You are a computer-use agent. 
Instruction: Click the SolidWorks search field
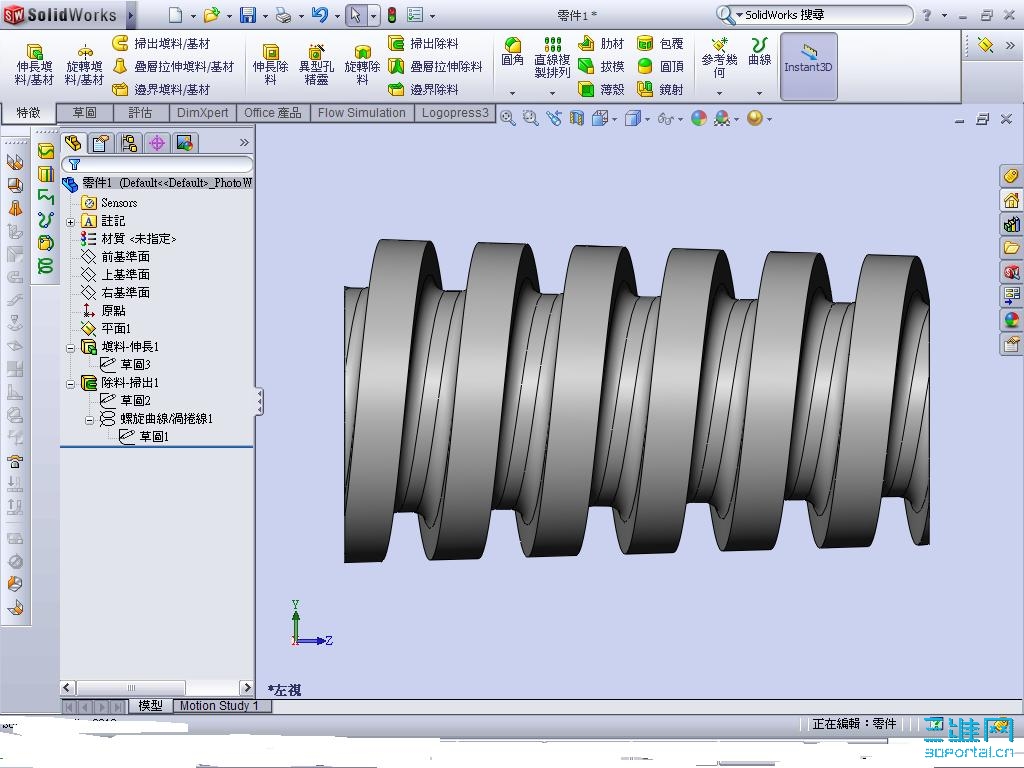[x=824, y=14]
